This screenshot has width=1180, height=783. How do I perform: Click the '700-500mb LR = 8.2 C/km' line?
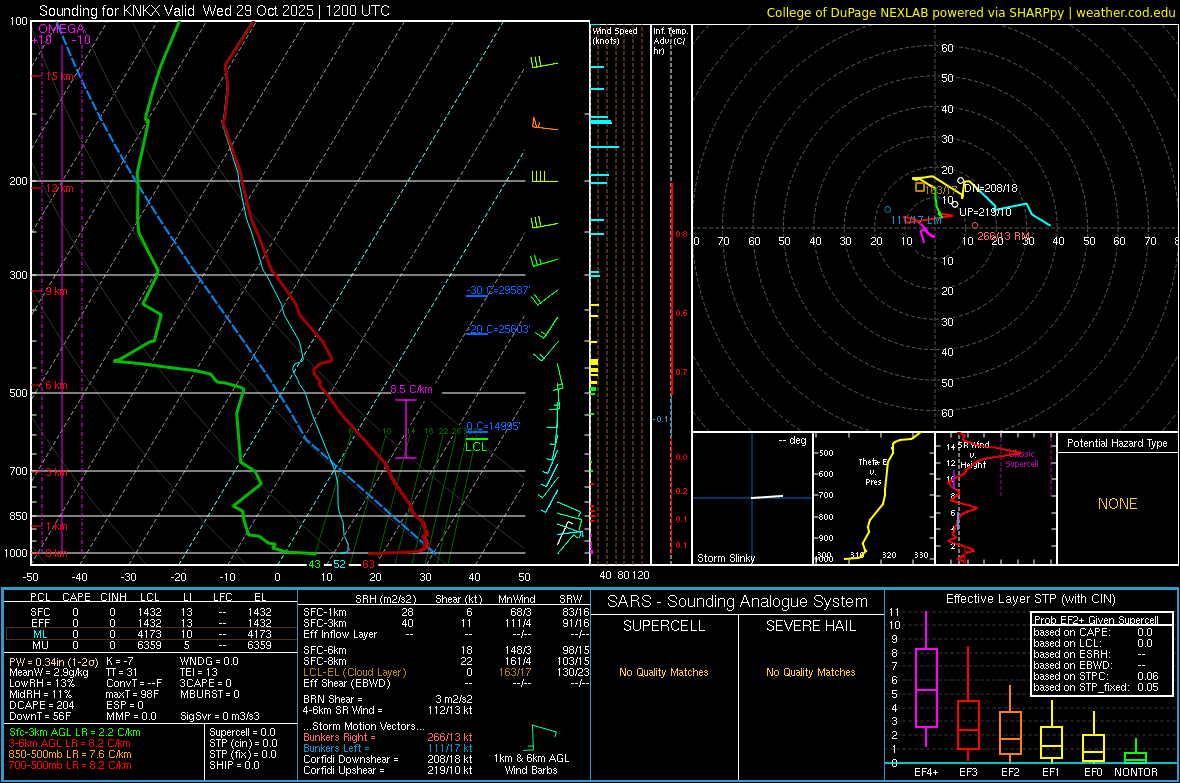click(70, 765)
